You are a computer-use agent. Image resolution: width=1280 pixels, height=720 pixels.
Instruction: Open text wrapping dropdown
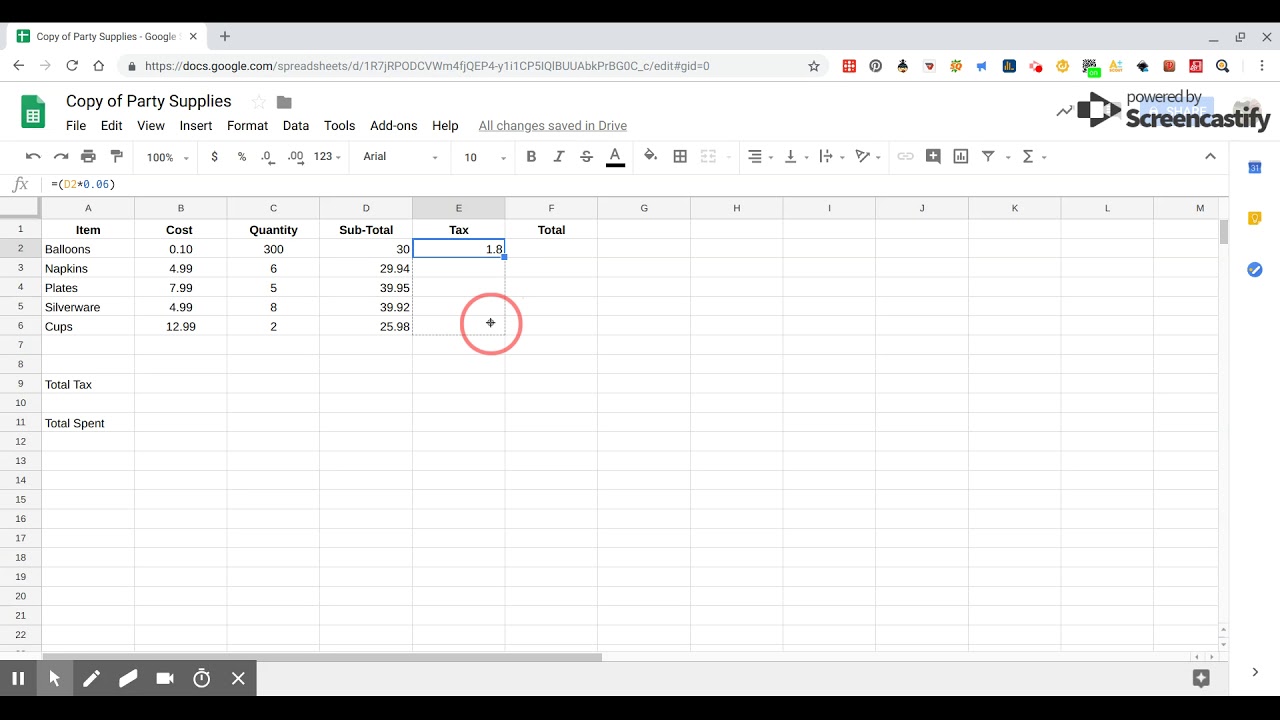click(831, 157)
